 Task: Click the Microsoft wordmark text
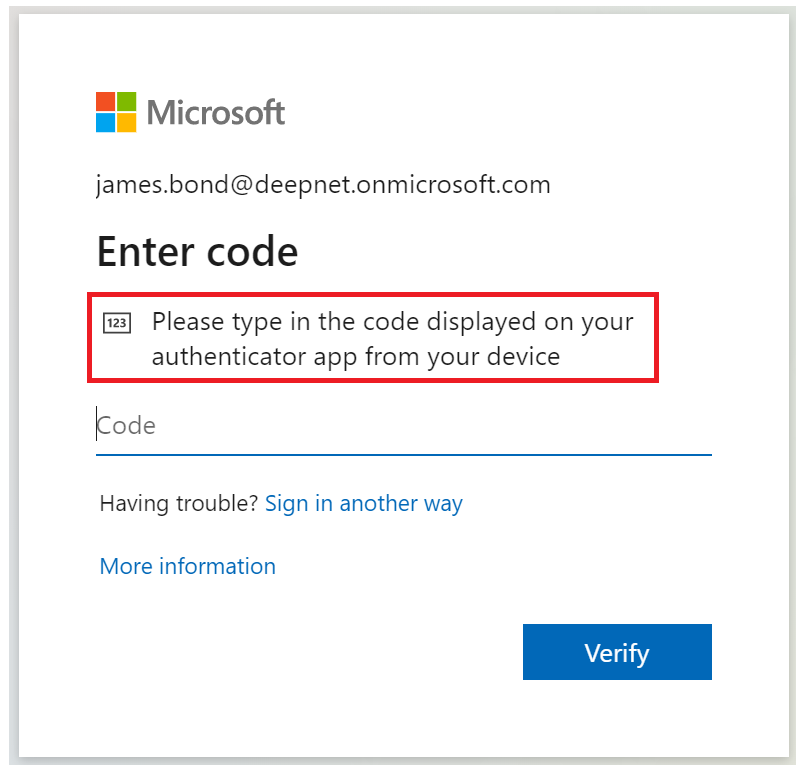pos(216,112)
